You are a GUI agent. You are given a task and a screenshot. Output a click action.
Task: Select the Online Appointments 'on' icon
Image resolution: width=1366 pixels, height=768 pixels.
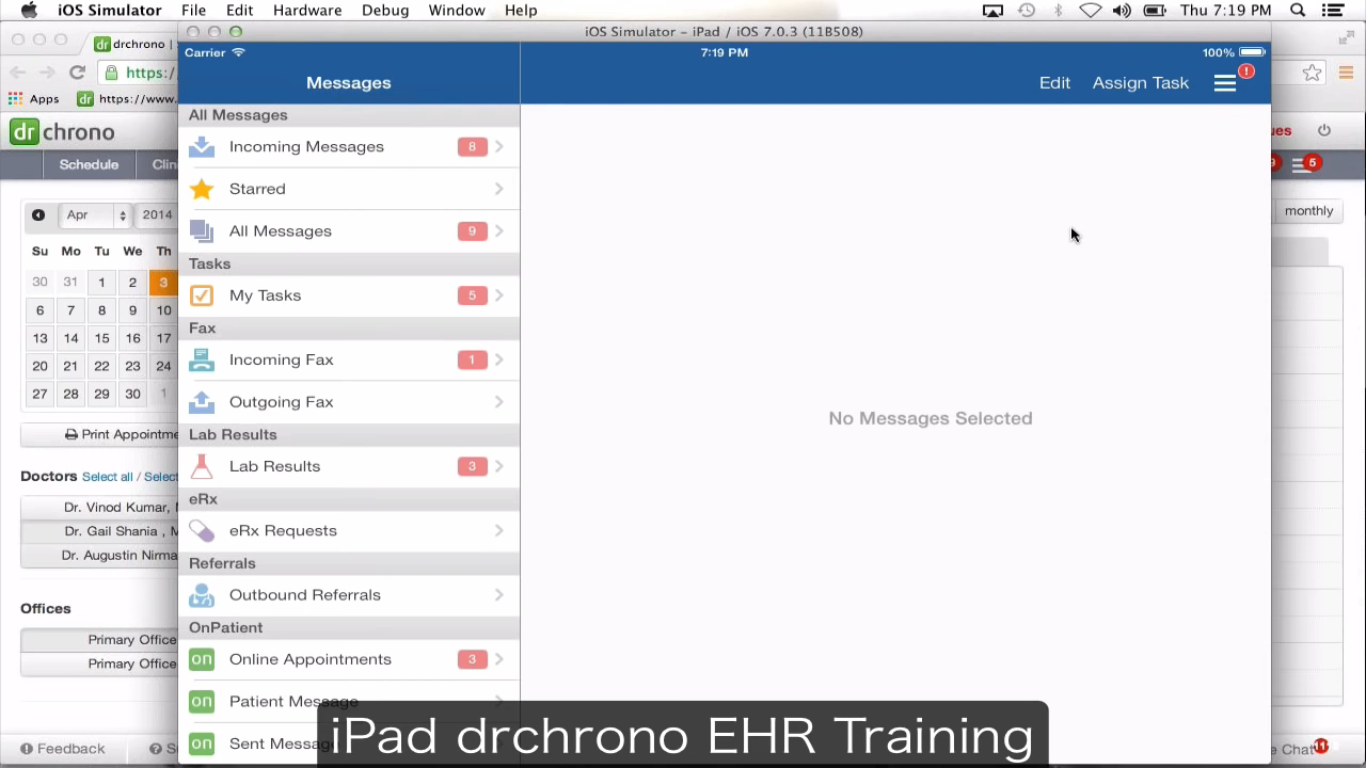202,660
